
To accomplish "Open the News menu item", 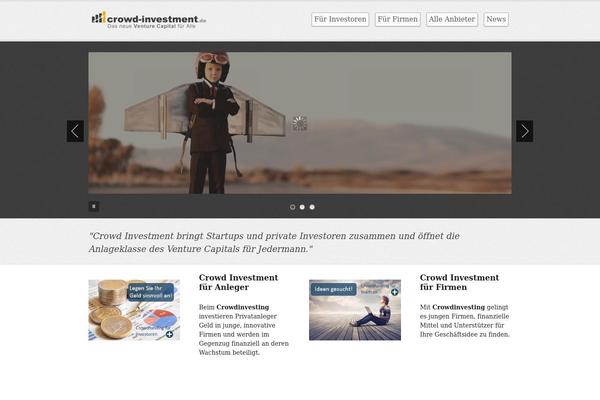I will coord(496,19).
